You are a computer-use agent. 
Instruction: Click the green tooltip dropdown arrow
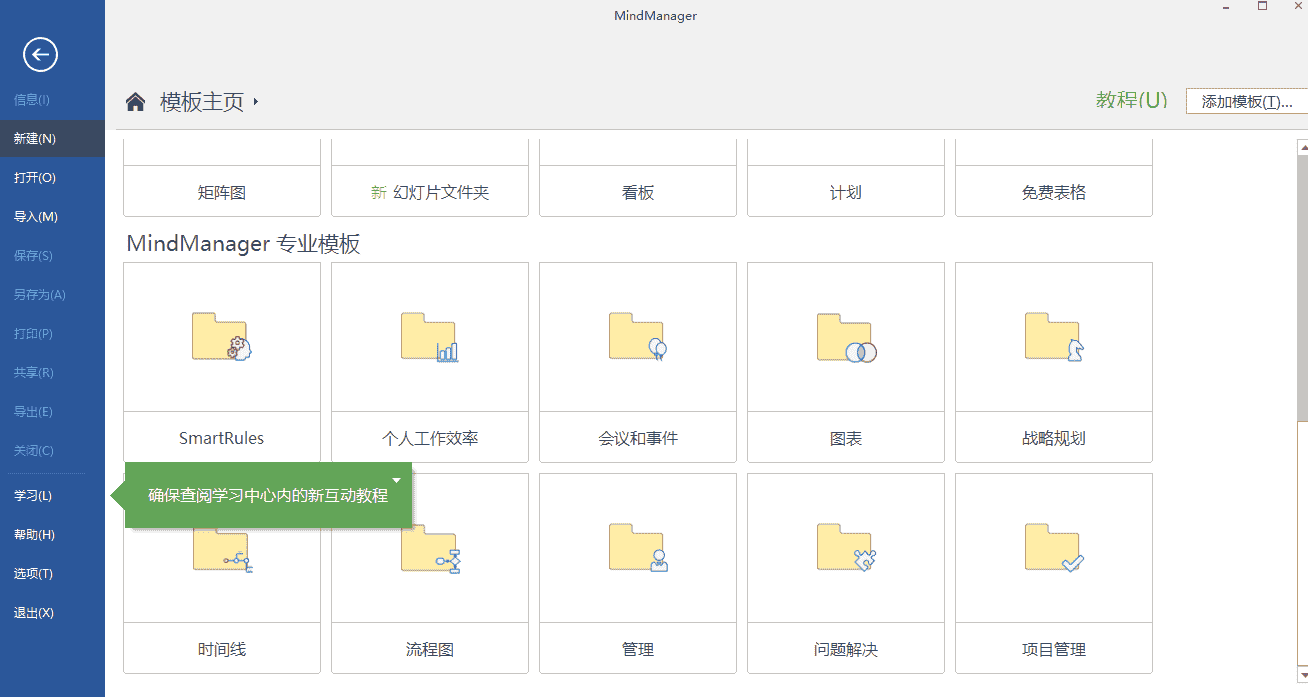397,480
